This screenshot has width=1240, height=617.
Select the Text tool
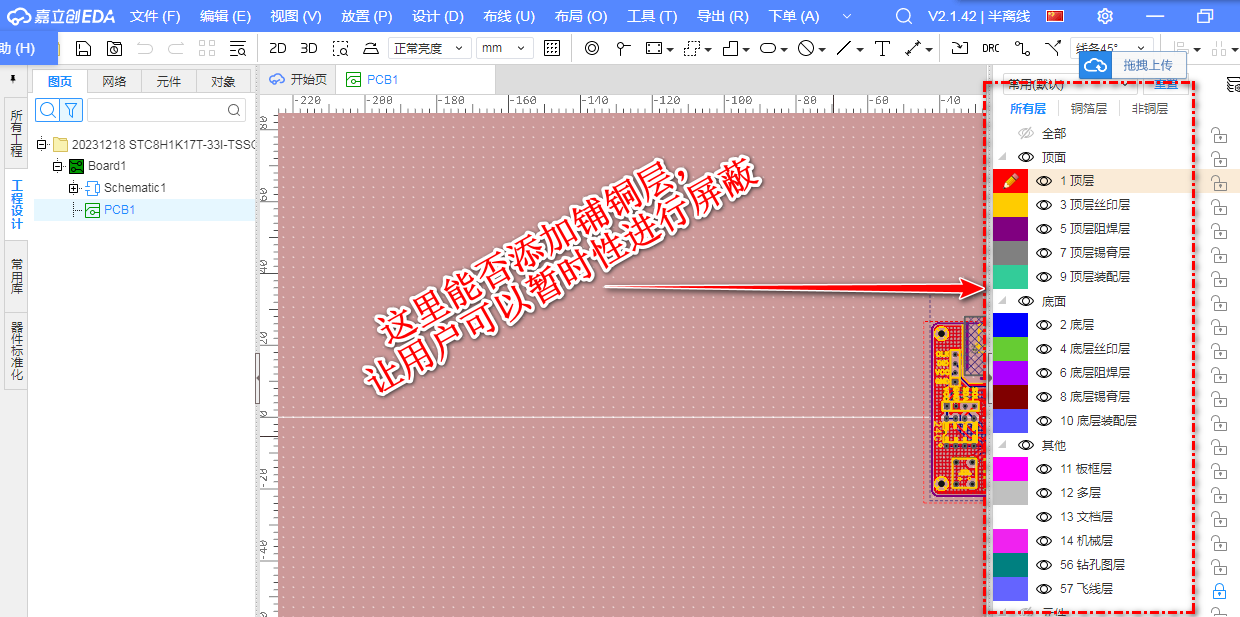(883, 48)
